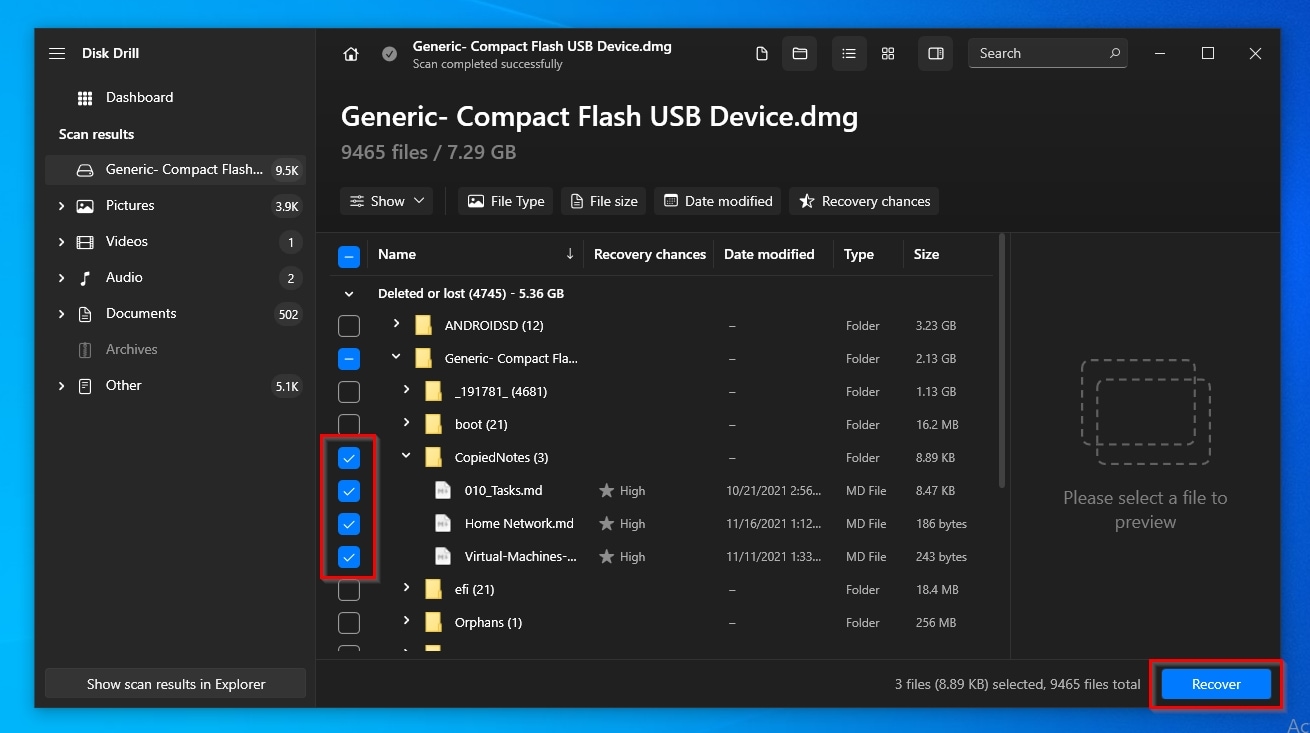Viewport: 1310px width, 733px height.
Task: Uncheck Virtual-Machines file checkbox
Action: (x=349, y=557)
